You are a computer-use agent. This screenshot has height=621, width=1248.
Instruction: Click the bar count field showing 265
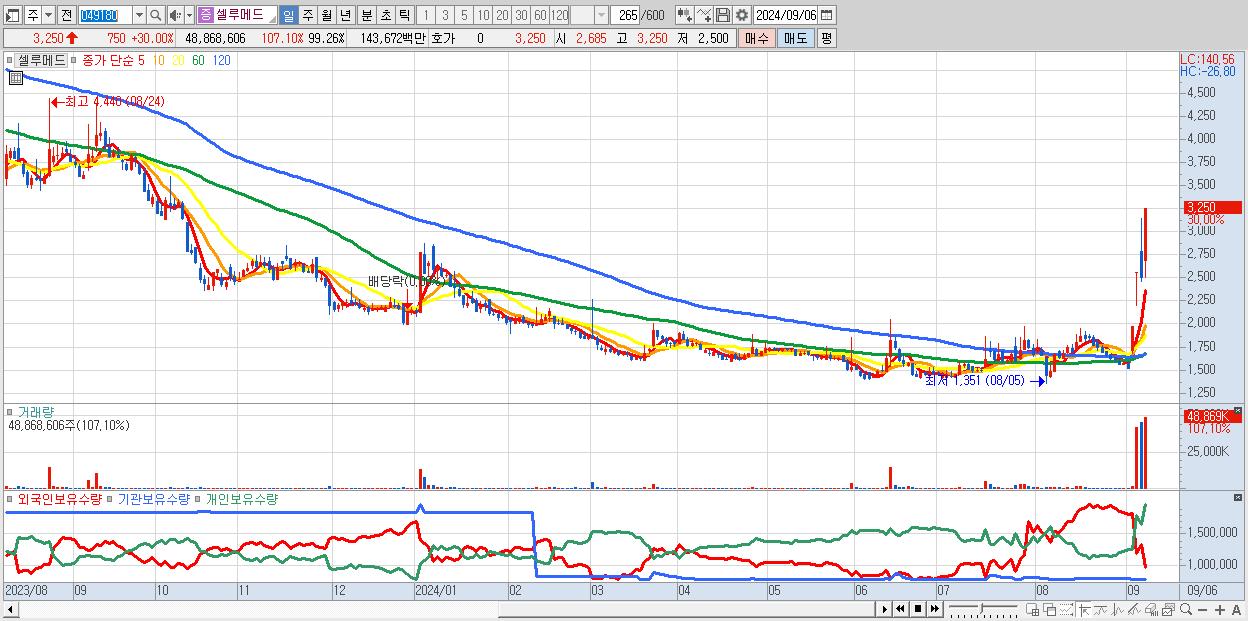pyautogui.click(x=625, y=16)
